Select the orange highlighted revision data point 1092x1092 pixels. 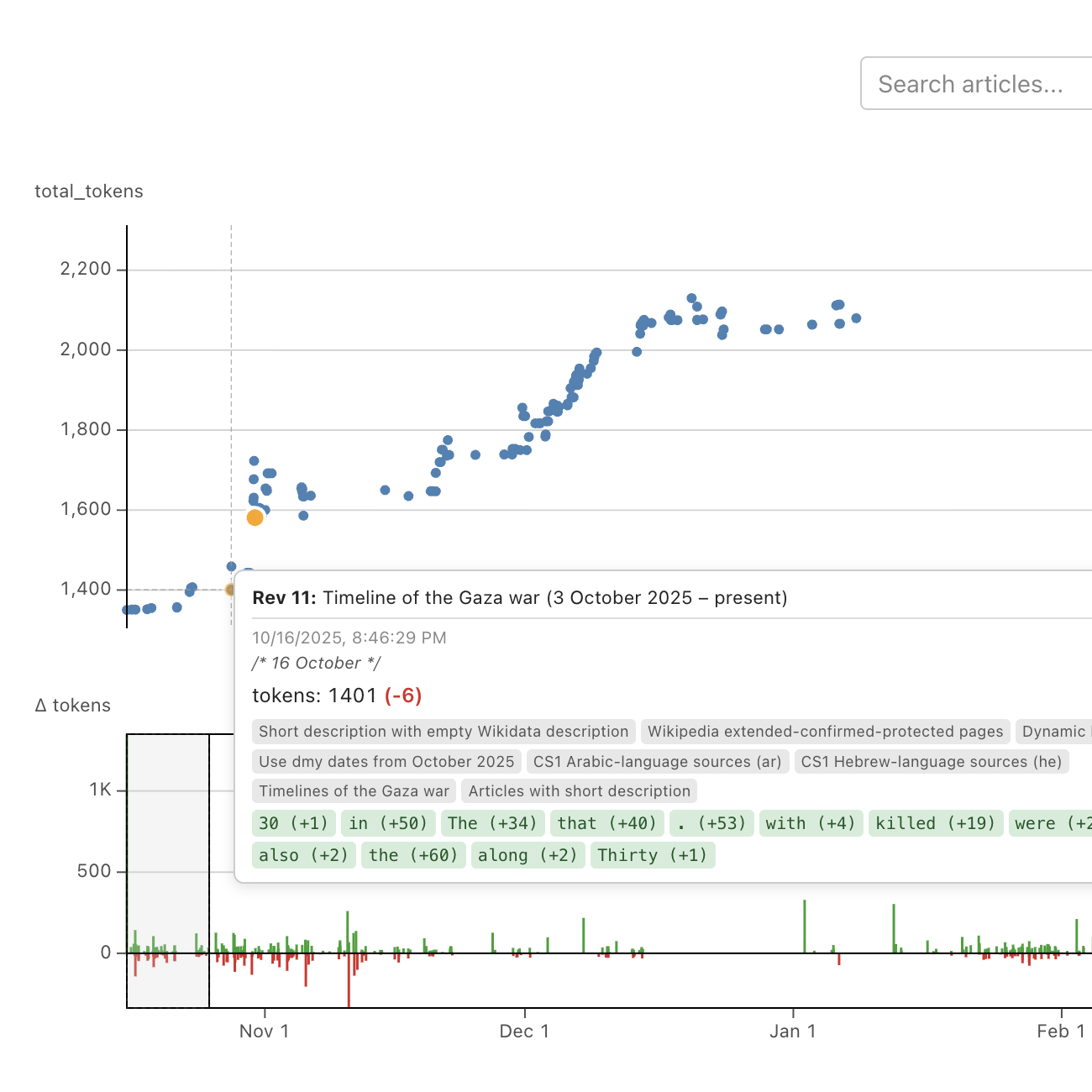(x=255, y=517)
